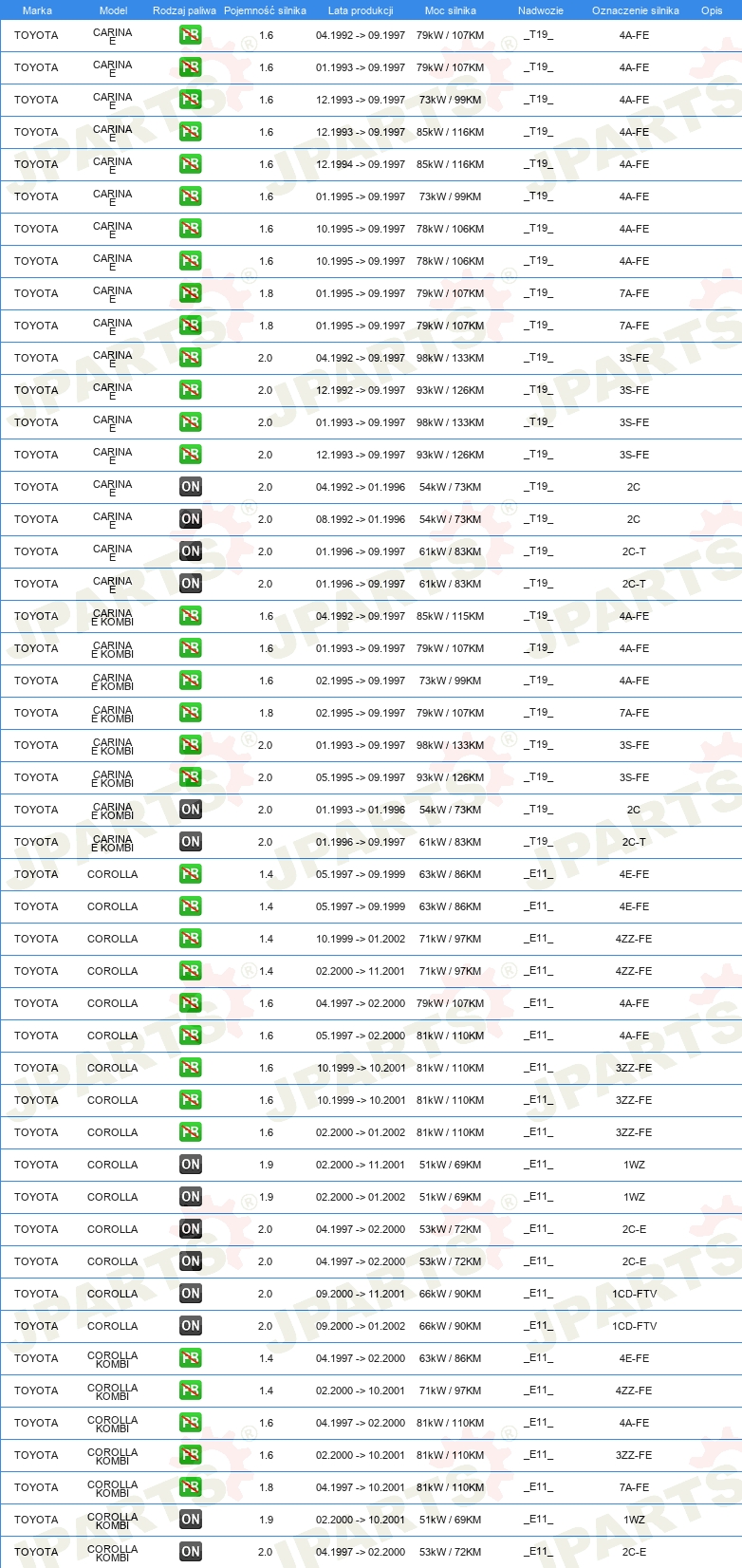The width and height of the screenshot is (742, 1568).
Task: Select '3S-FE' in Carina E Kombi 01.1993 row
Action: pos(634,745)
